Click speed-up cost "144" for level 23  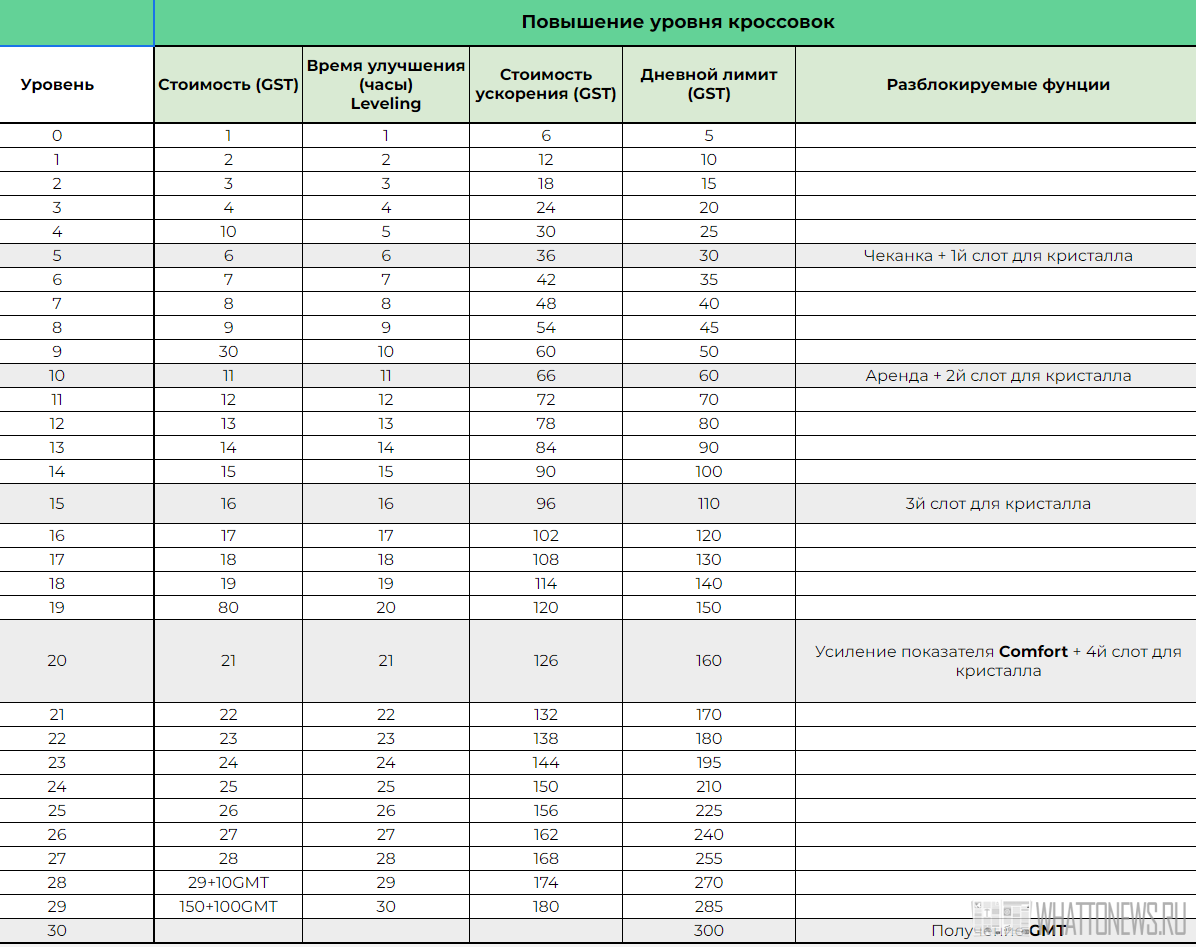point(545,762)
